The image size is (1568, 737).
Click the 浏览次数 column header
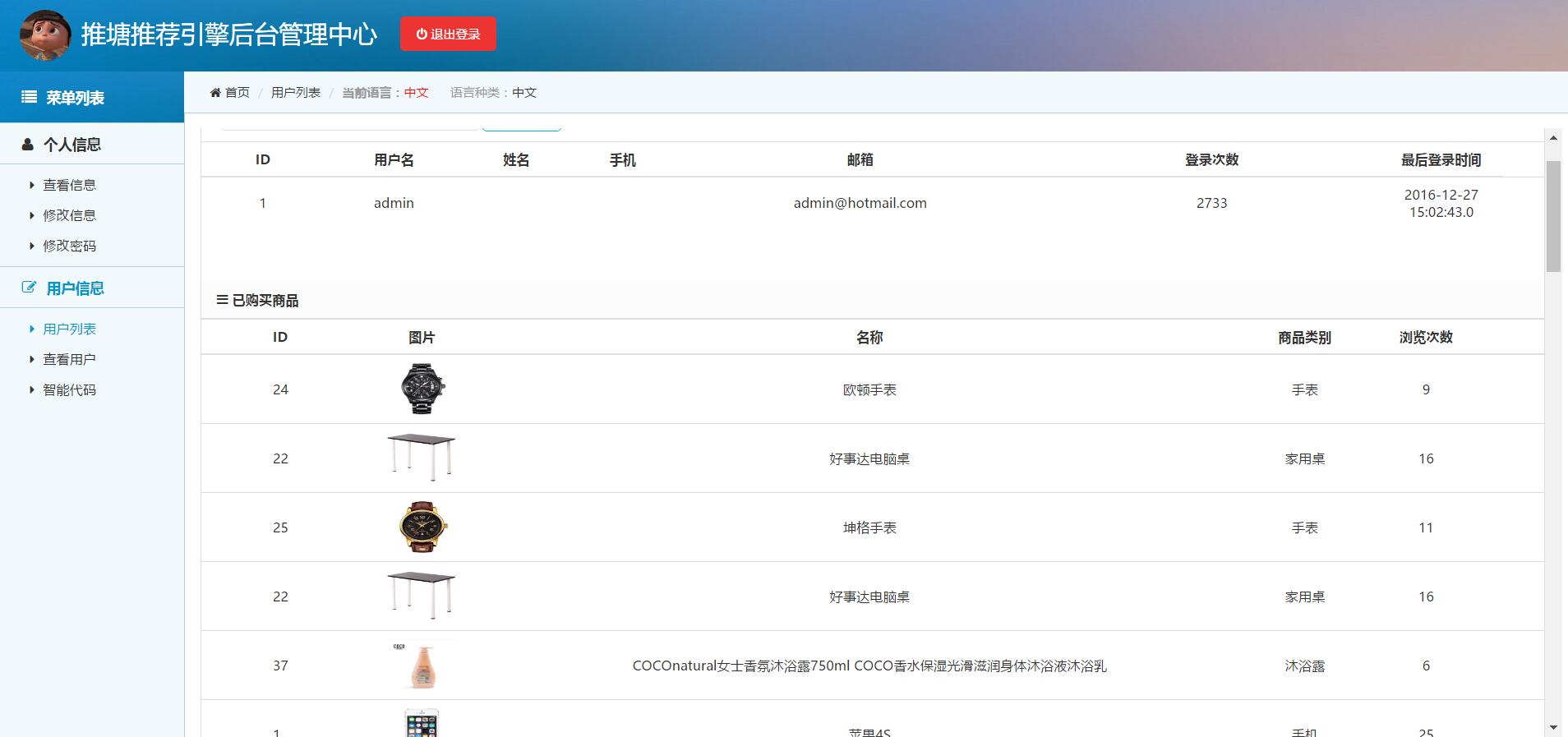pos(1426,337)
